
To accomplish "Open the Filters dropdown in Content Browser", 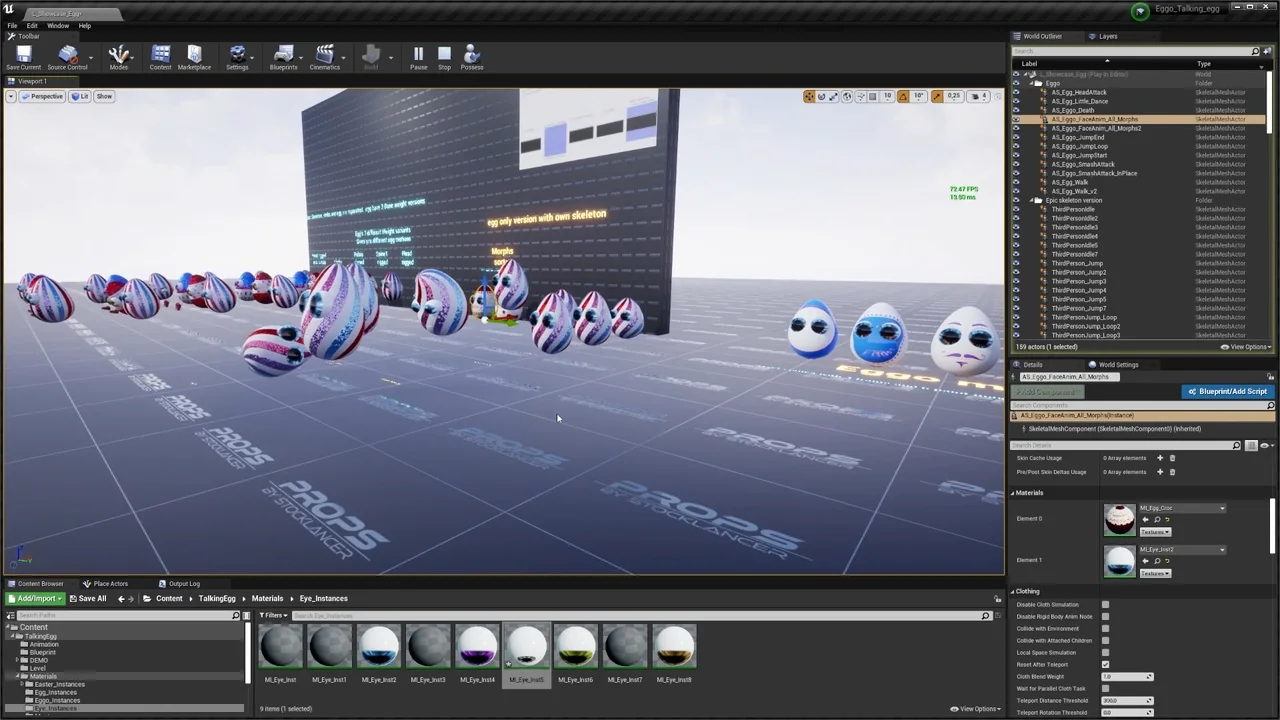I will (274, 616).
